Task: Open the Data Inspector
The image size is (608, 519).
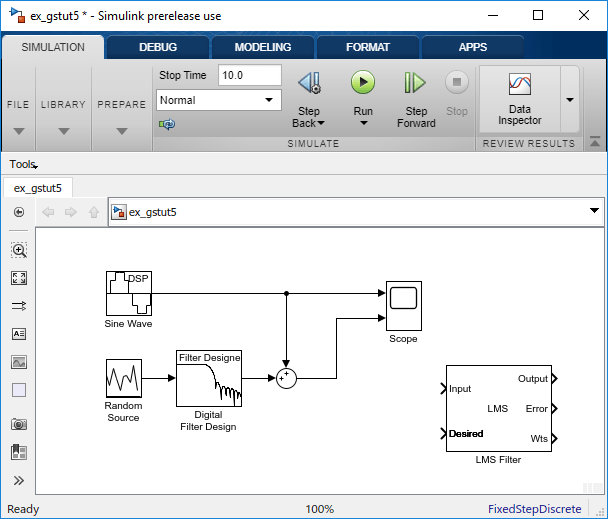Action: [x=520, y=99]
